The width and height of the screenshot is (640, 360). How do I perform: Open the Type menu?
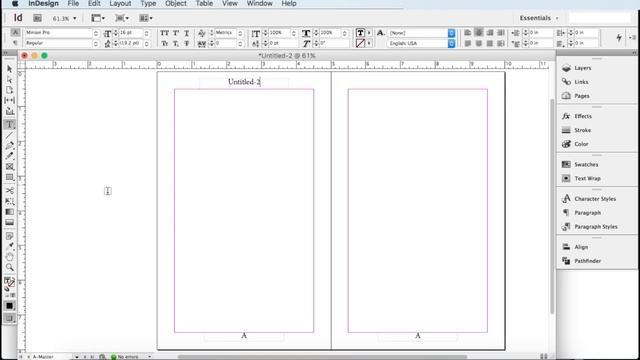[148, 4]
